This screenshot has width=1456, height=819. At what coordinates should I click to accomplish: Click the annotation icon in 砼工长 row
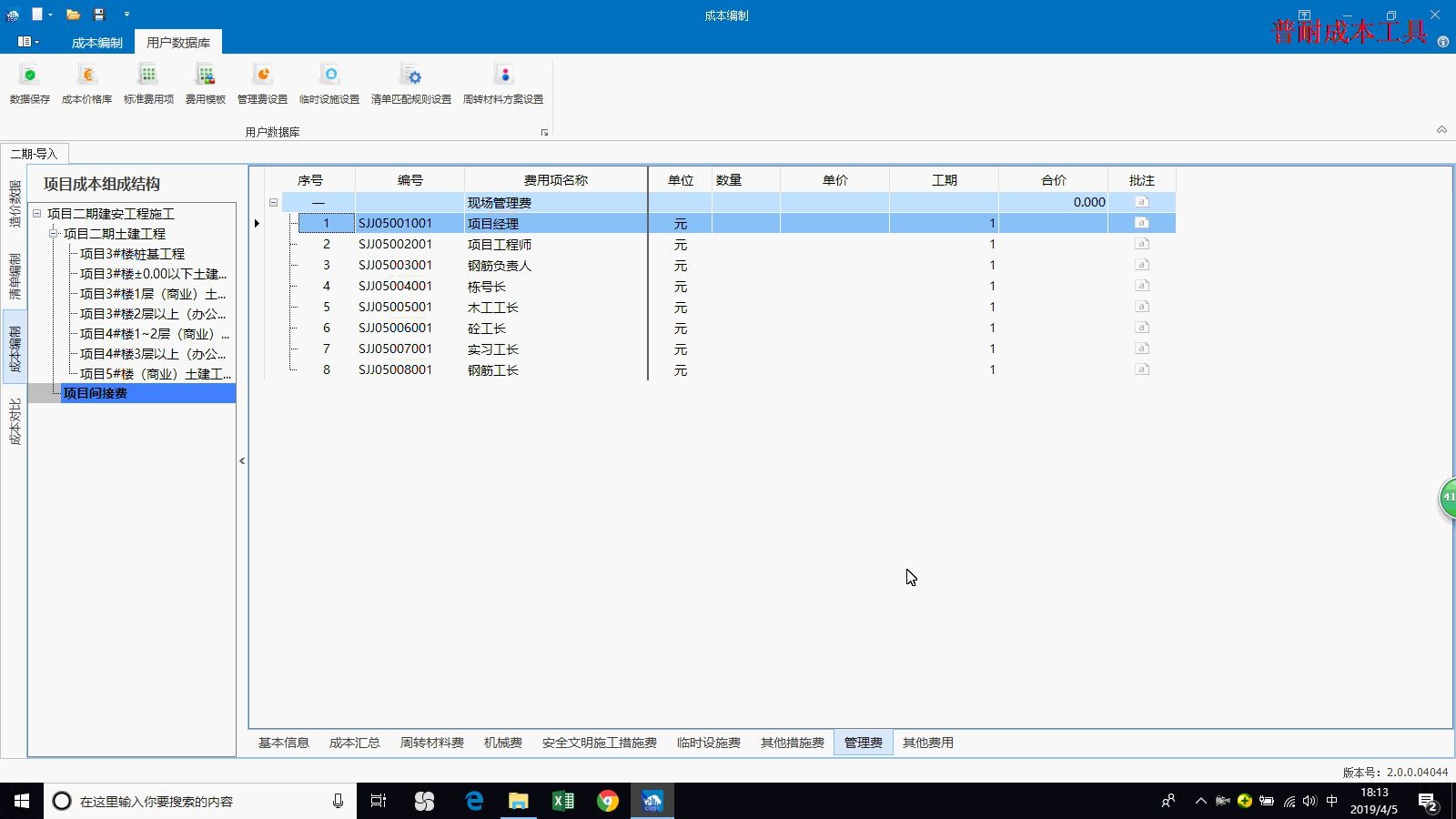coord(1142,328)
